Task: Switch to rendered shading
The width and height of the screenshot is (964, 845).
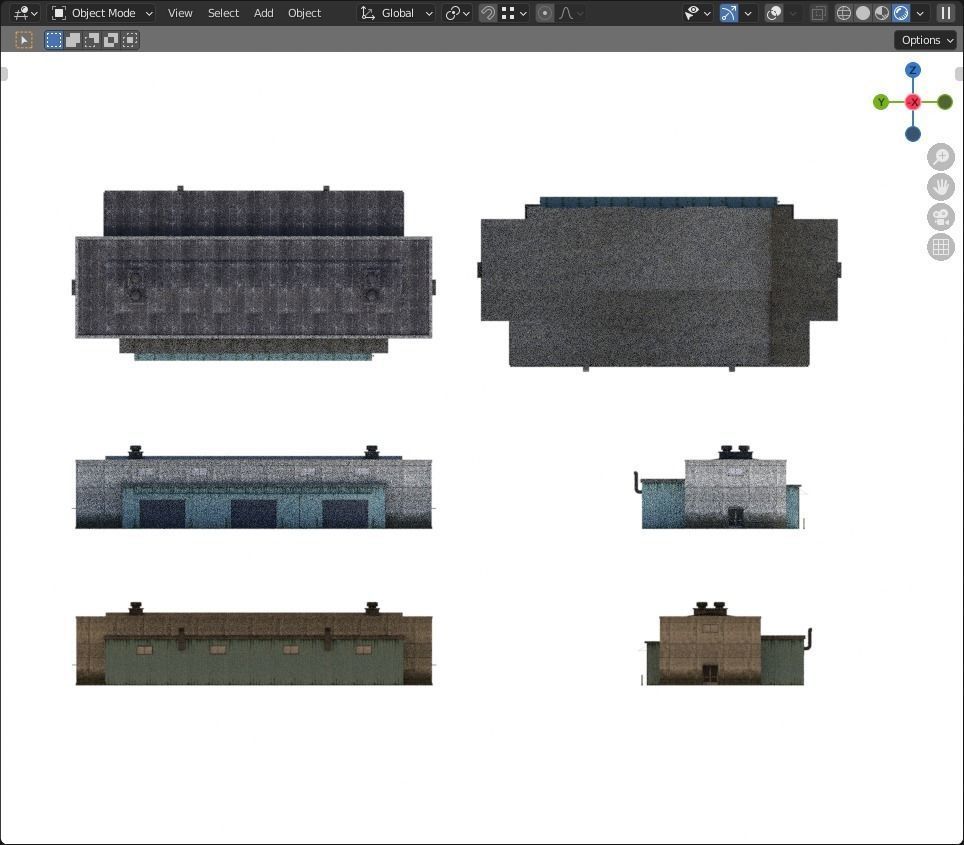Action: pyautogui.click(x=901, y=13)
